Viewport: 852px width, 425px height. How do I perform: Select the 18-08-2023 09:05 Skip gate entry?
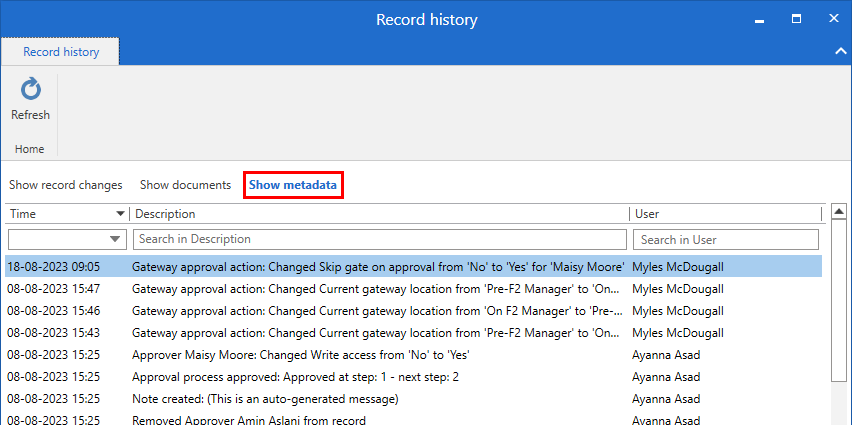point(378,267)
